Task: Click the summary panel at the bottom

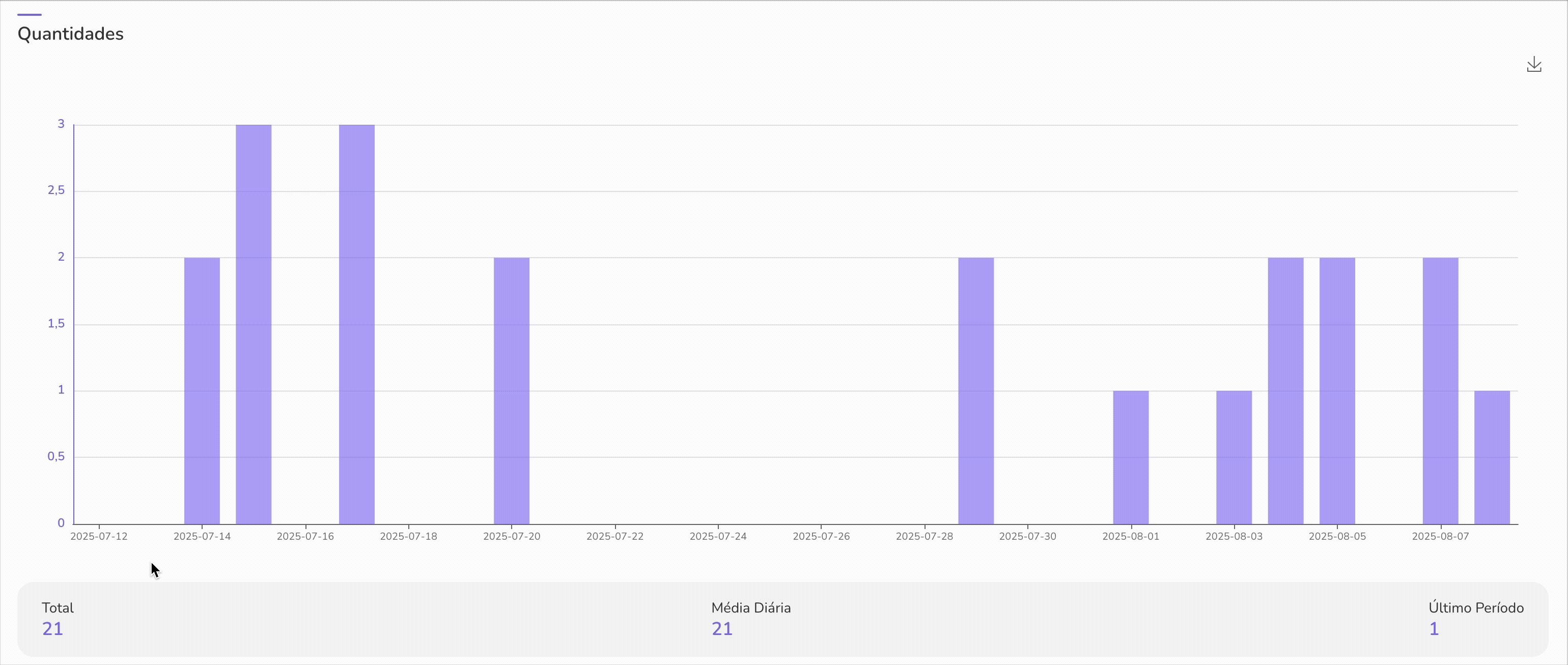Action: coord(784,619)
